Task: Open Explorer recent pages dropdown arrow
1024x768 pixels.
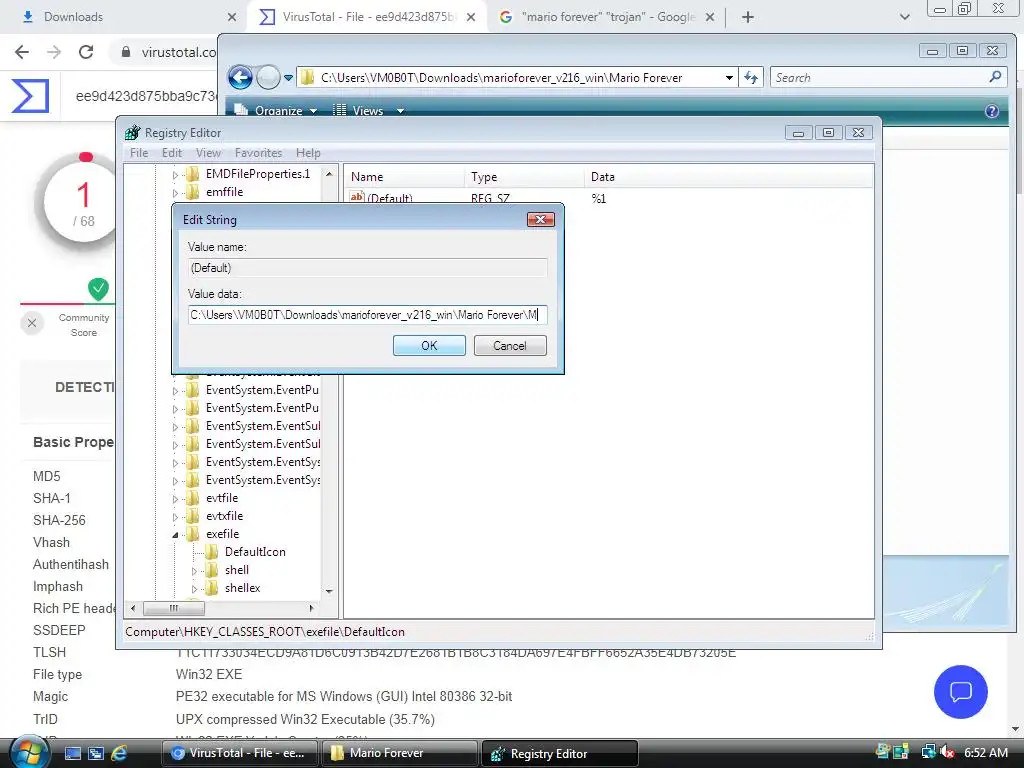Action: 288,78
